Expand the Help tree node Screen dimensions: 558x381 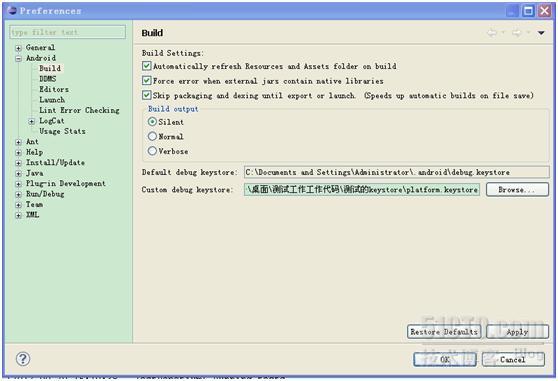pos(18,153)
